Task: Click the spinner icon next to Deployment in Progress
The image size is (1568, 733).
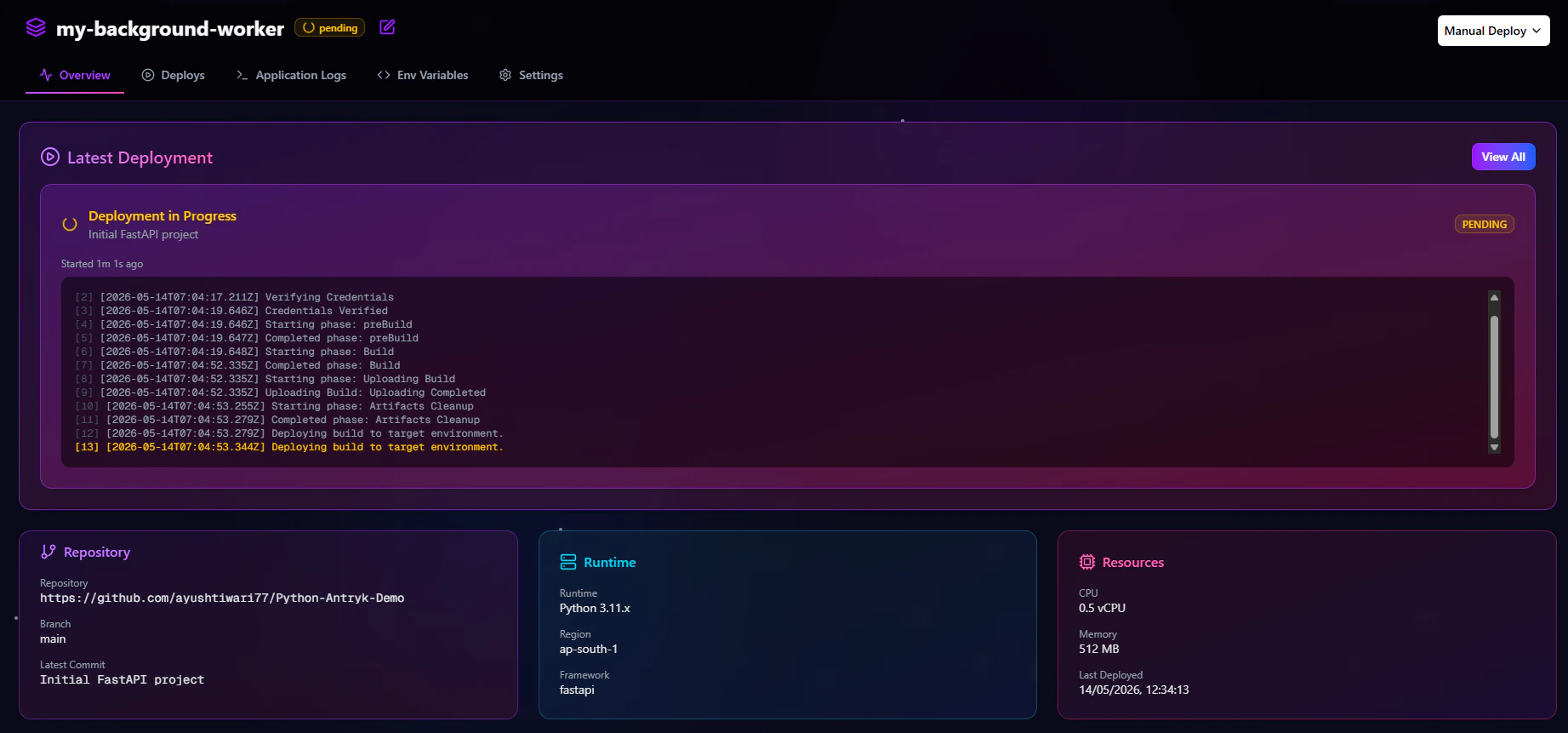Action: click(x=70, y=225)
